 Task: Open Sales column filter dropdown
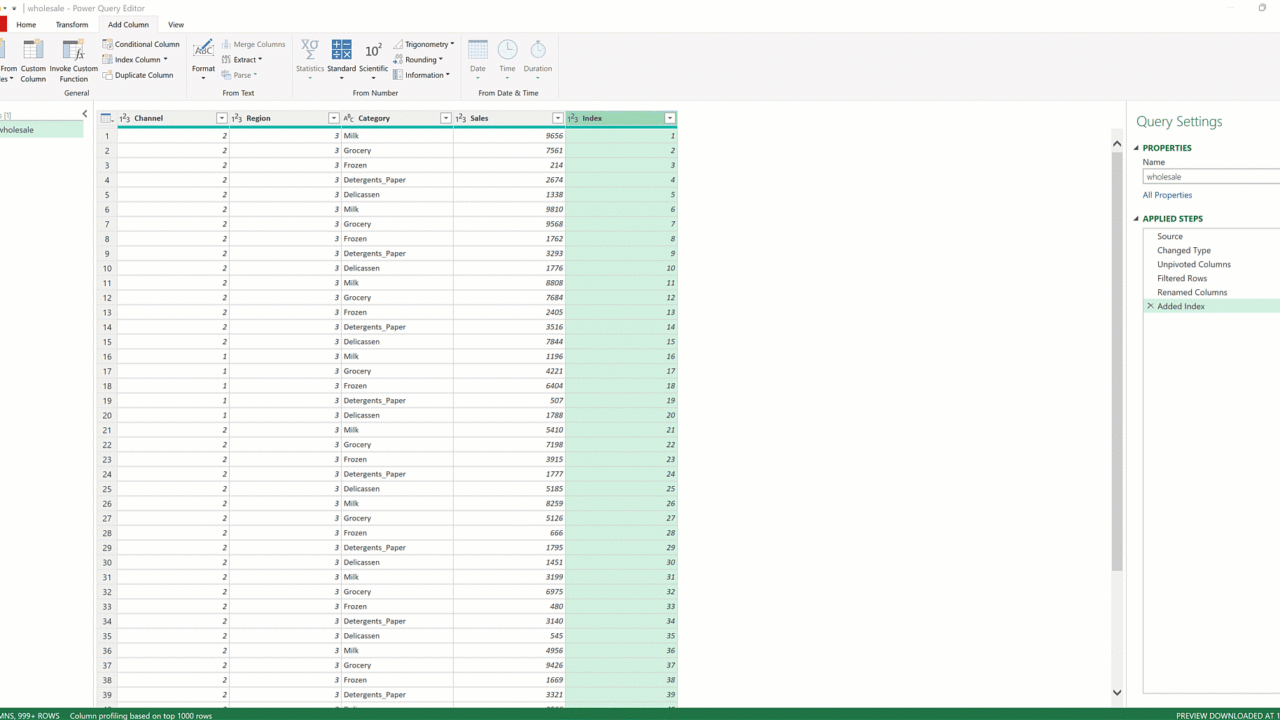pyautogui.click(x=558, y=118)
